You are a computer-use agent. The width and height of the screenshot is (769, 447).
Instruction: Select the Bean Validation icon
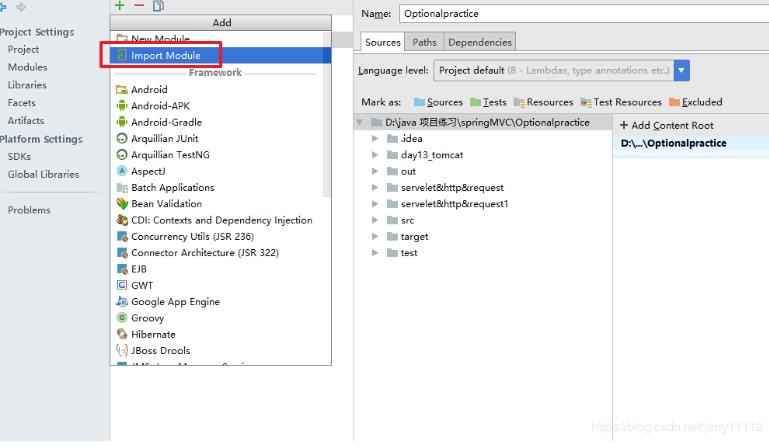122,204
